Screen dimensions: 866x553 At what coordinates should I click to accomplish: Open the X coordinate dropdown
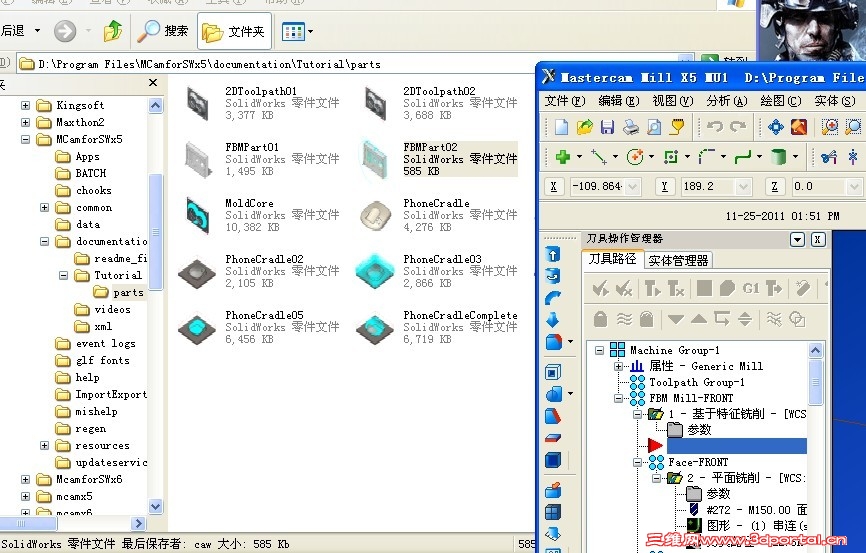coord(633,187)
